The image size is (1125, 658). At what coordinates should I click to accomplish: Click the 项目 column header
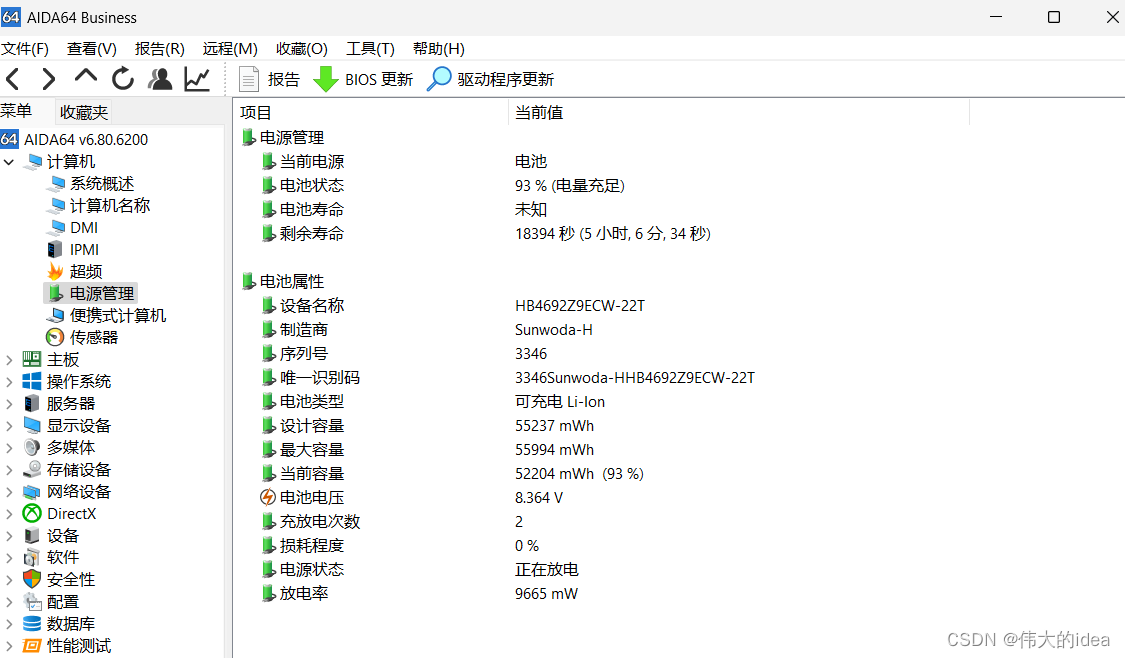pyautogui.click(x=371, y=113)
